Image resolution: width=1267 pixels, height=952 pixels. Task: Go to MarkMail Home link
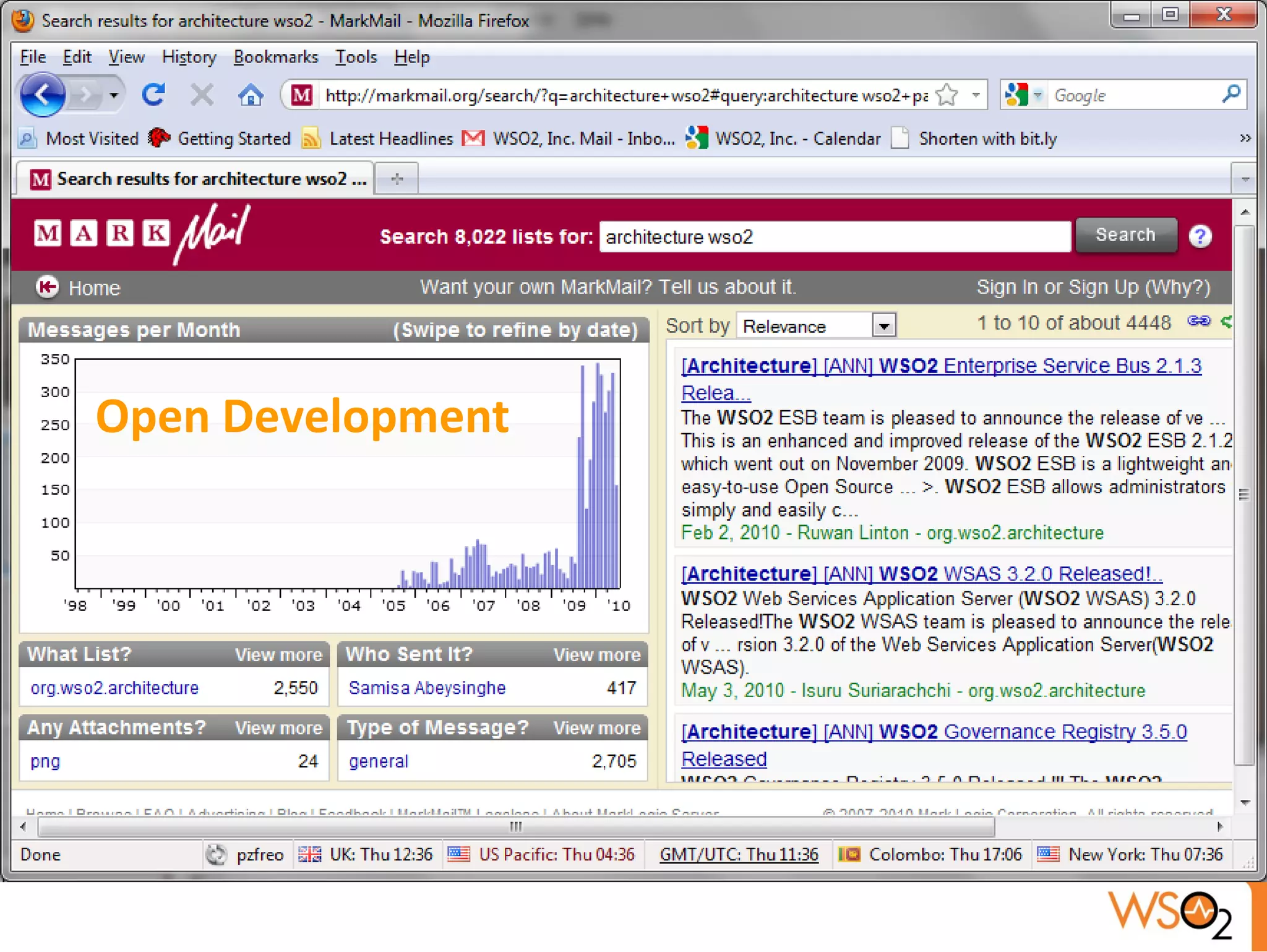point(94,288)
